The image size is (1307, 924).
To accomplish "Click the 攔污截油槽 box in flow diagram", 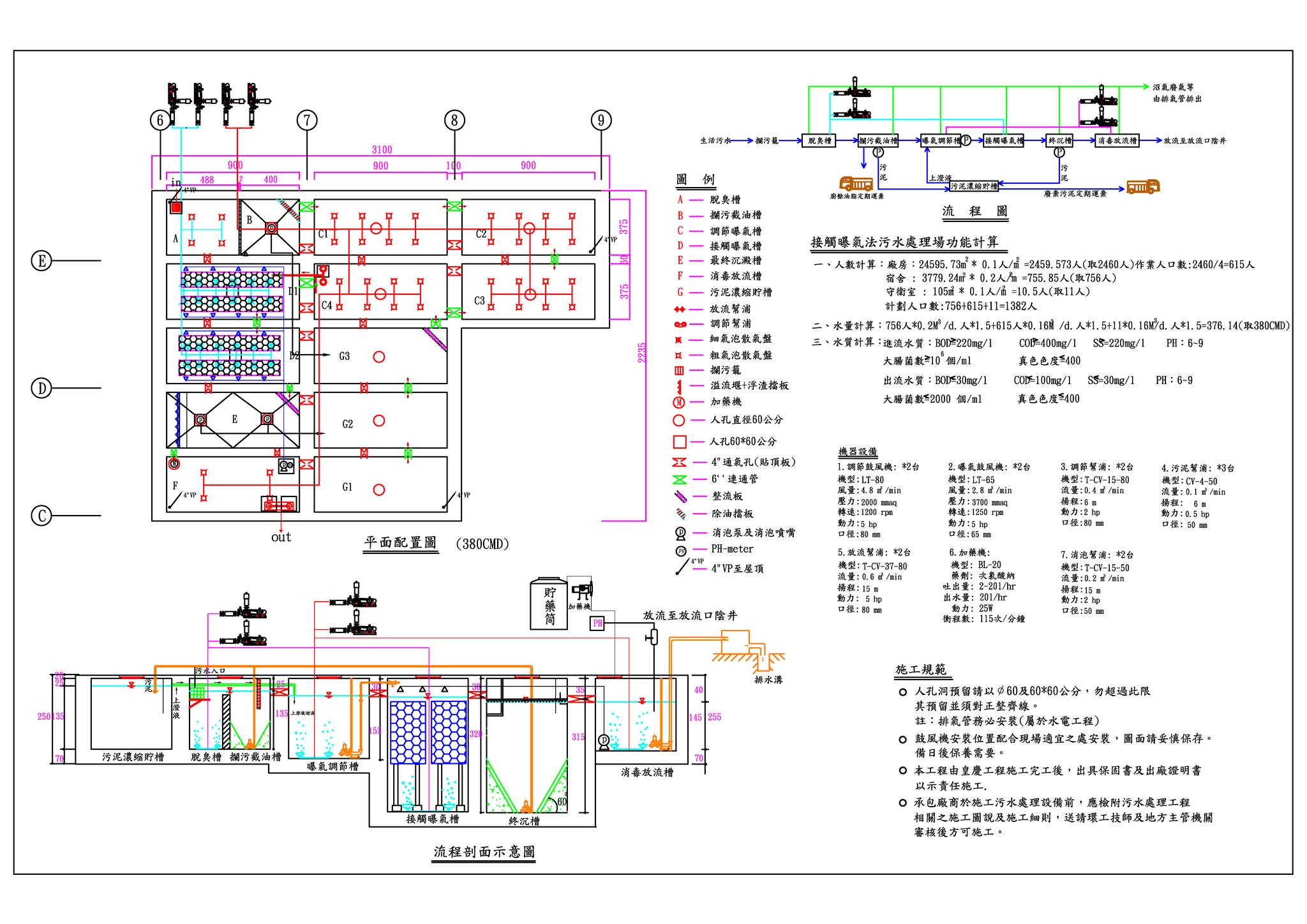I will point(878,140).
